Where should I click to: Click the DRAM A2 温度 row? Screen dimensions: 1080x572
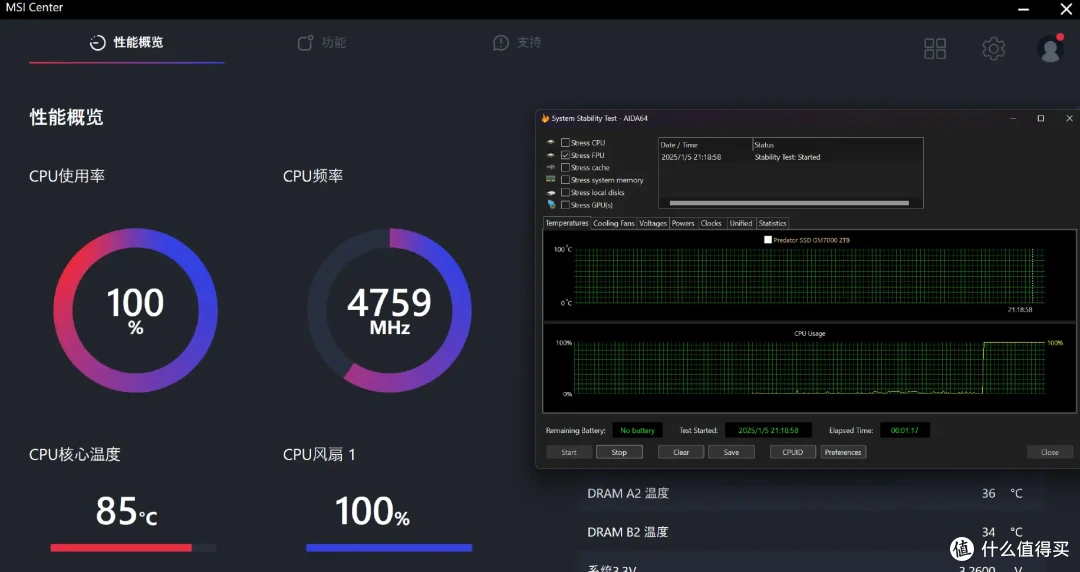(x=811, y=493)
